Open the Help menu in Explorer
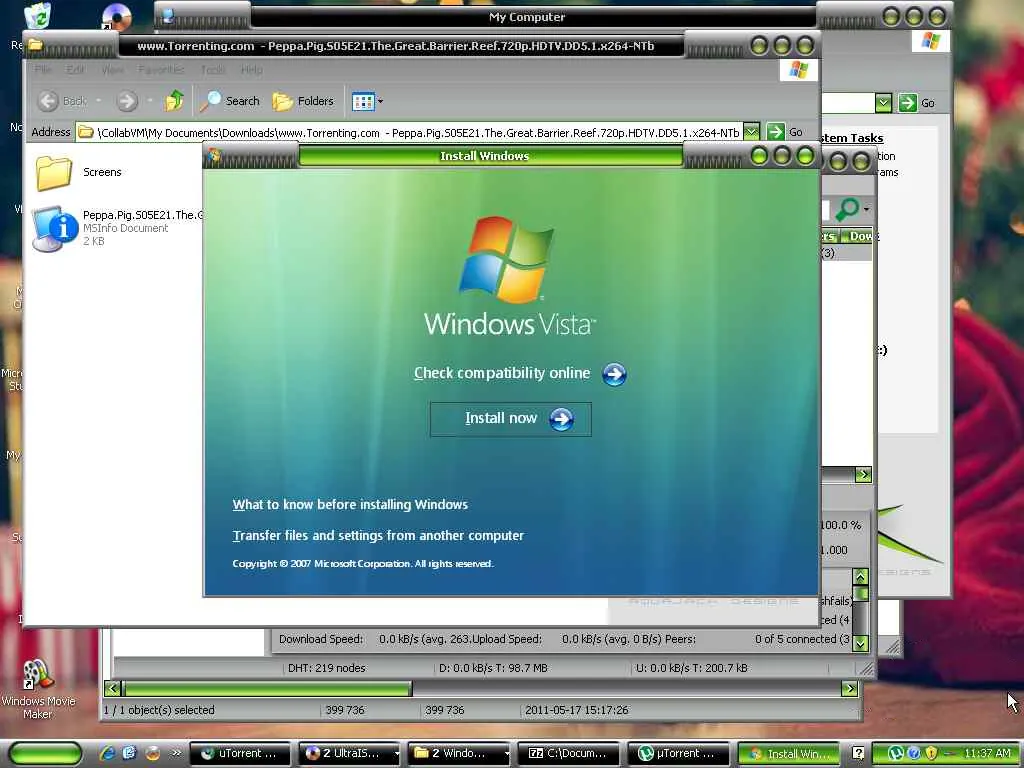Screen dimensions: 1024x768 [x=251, y=69]
